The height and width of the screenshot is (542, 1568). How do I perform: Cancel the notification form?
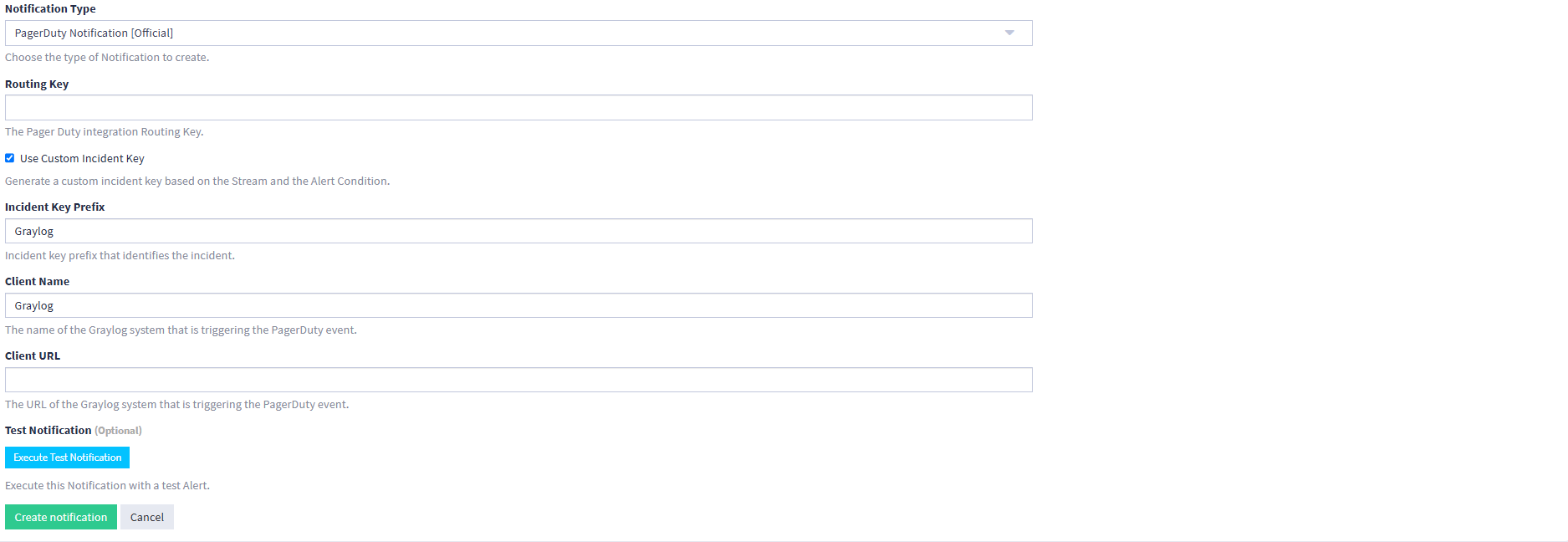point(147,518)
